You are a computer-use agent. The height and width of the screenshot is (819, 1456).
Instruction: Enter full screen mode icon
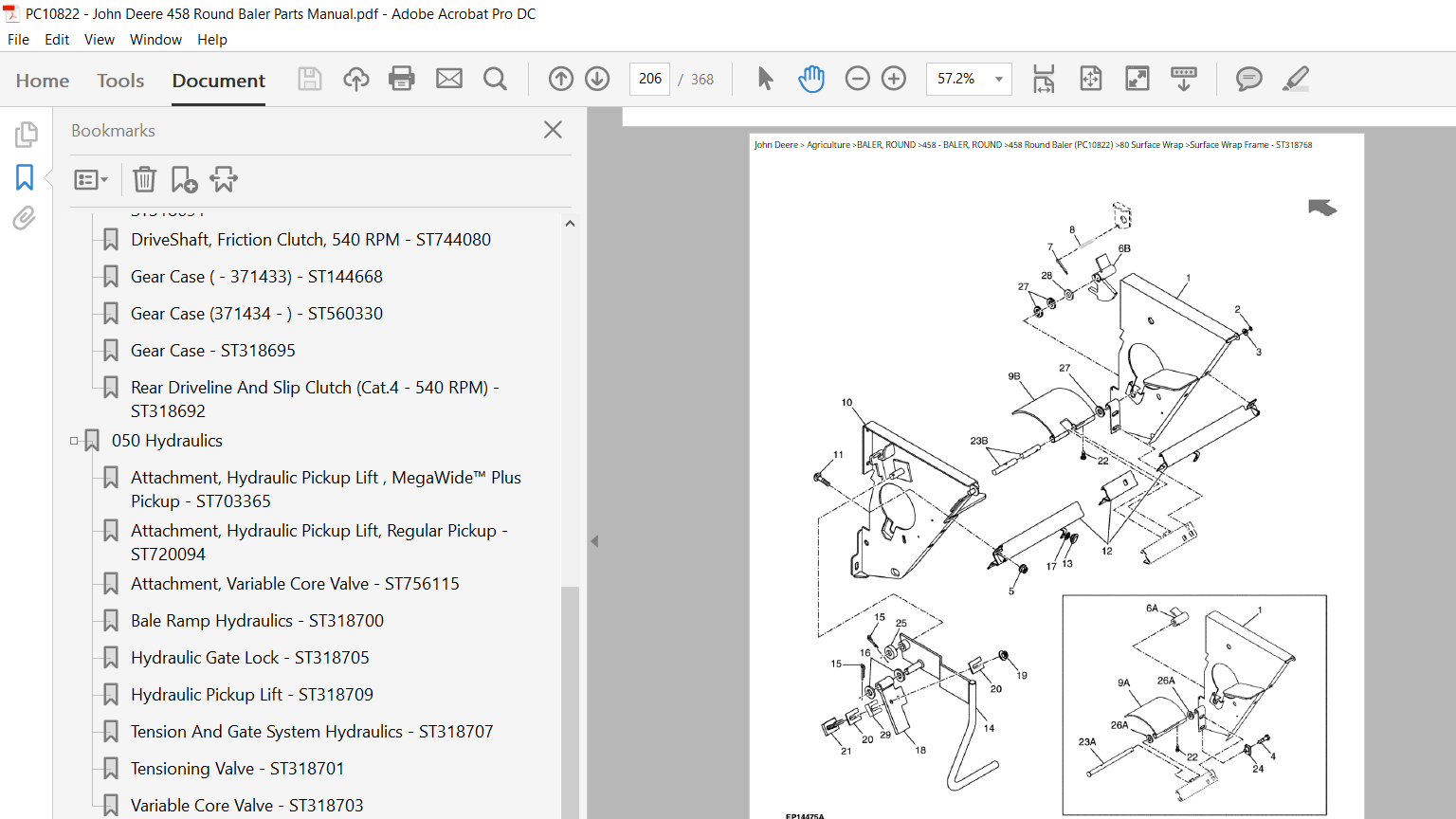pos(1137,79)
